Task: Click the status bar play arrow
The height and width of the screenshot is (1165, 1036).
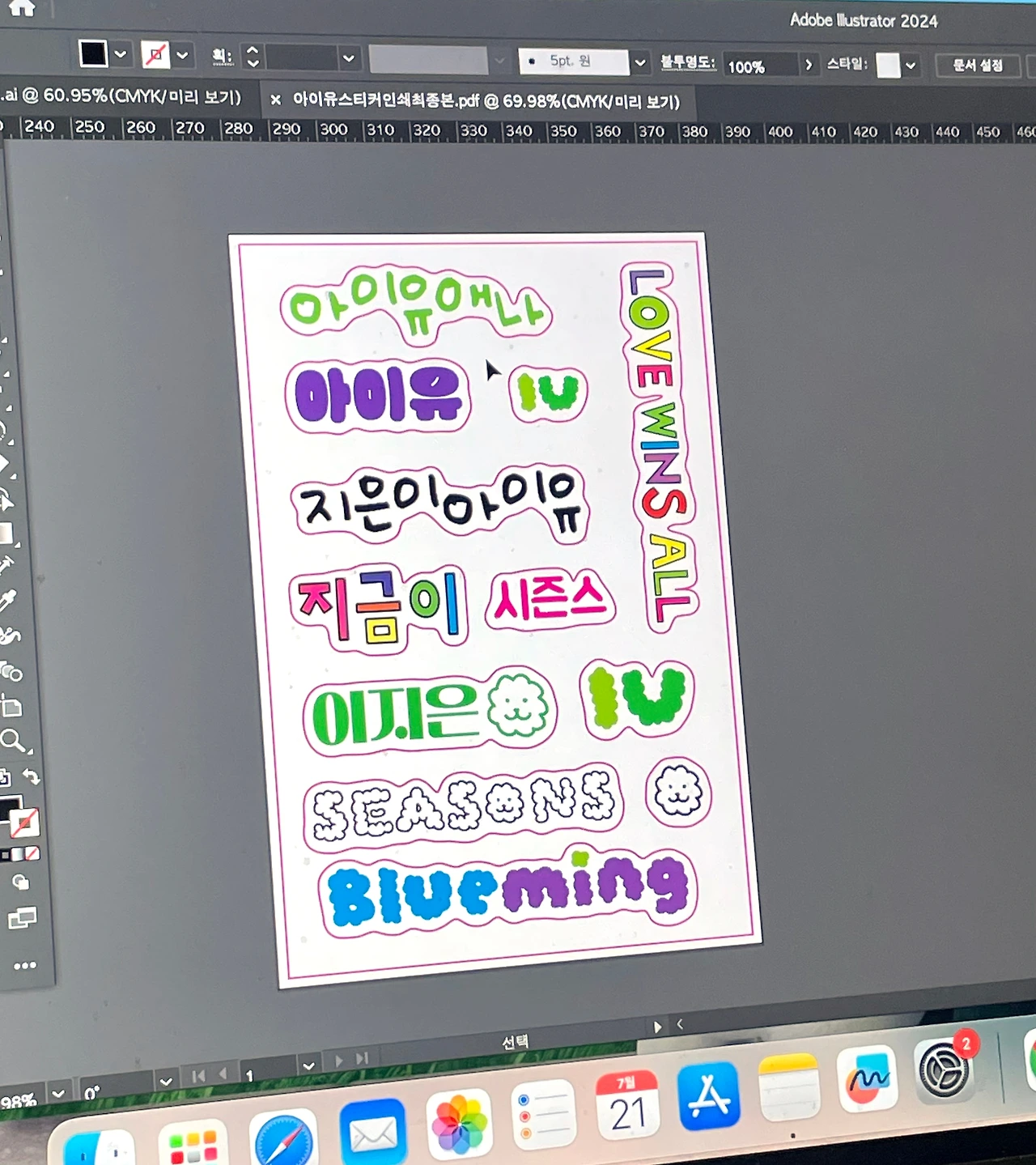Action: point(657,1027)
